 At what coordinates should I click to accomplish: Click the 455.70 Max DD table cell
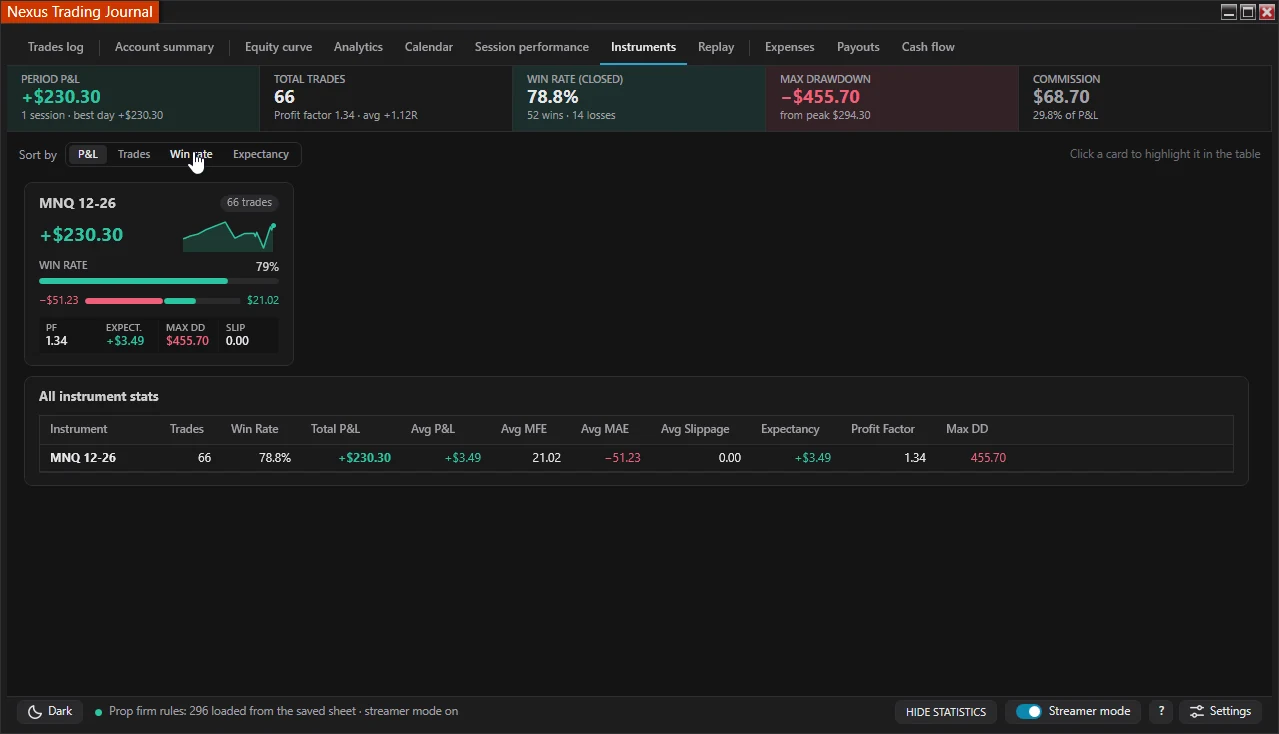coord(988,458)
